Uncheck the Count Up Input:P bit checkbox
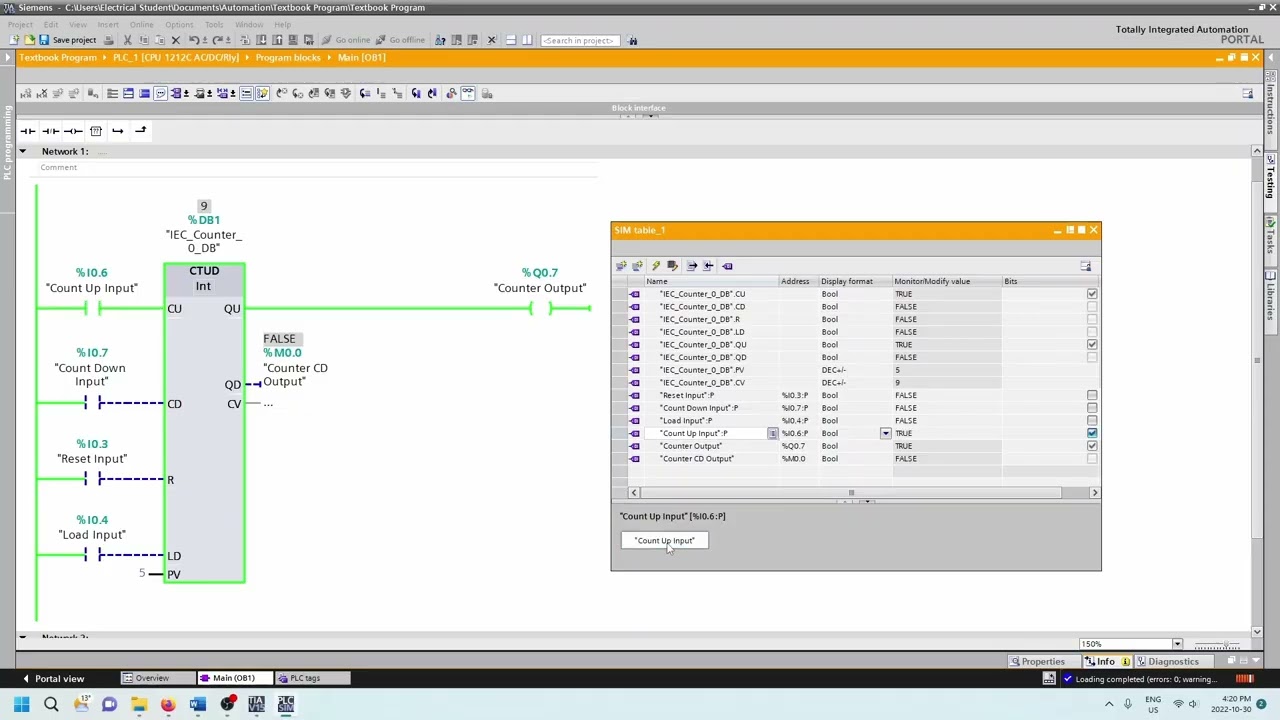 tap(1092, 433)
